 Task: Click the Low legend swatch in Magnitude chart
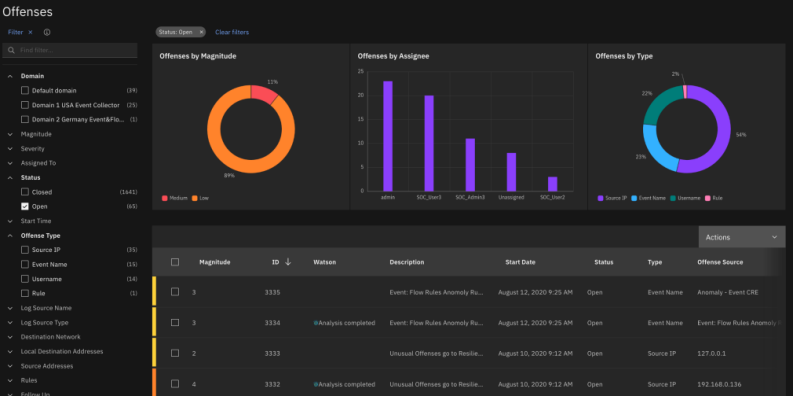[x=195, y=198]
